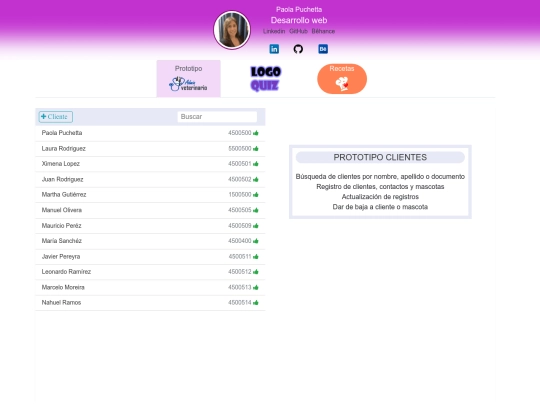Select the Prototipo veterinaria tab
Screen dimensions: 540x405
(x=188, y=79)
